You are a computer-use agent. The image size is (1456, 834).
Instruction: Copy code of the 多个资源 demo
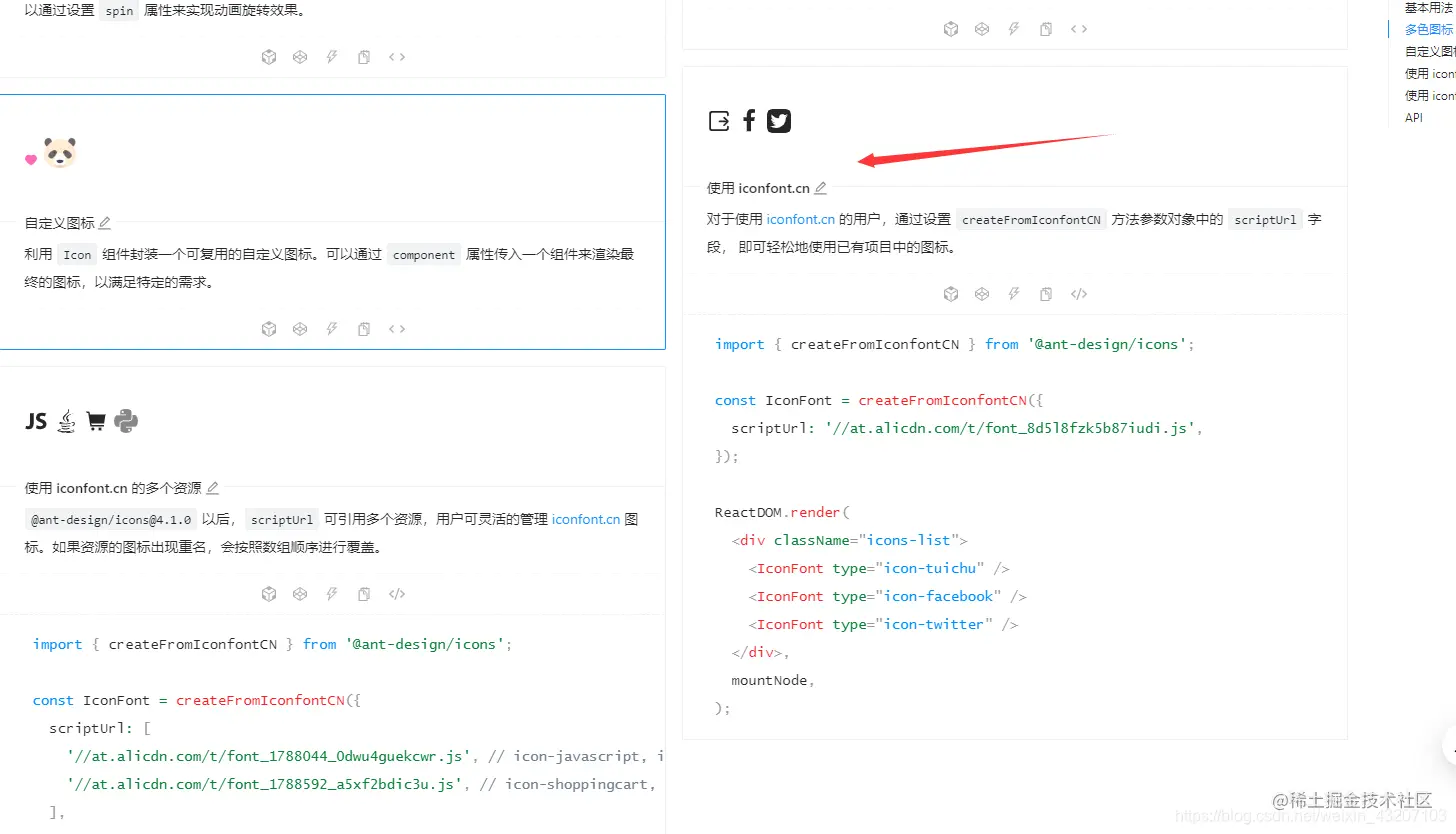pos(364,594)
